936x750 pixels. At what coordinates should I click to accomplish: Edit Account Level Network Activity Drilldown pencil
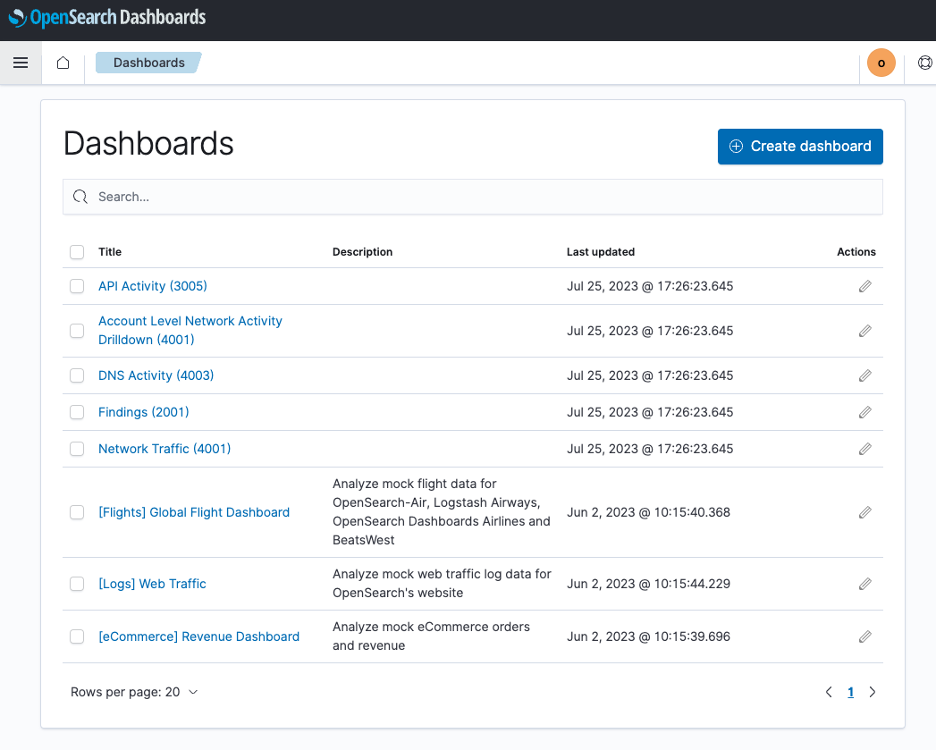click(865, 331)
